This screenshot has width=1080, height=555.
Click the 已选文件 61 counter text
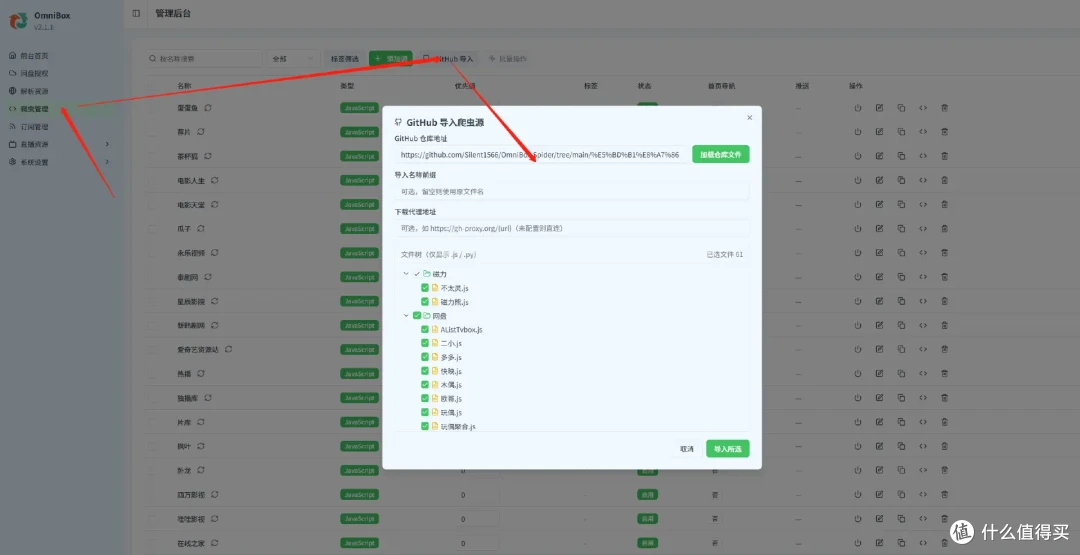(x=725, y=255)
